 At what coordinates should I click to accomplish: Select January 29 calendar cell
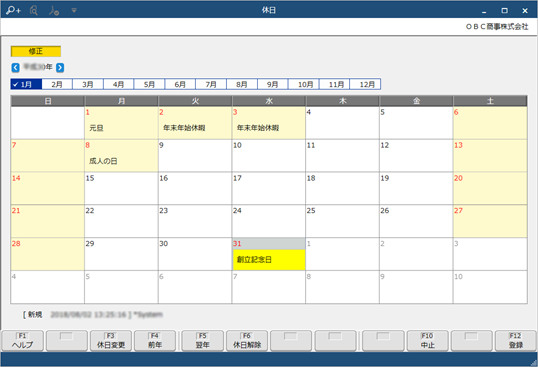point(121,254)
